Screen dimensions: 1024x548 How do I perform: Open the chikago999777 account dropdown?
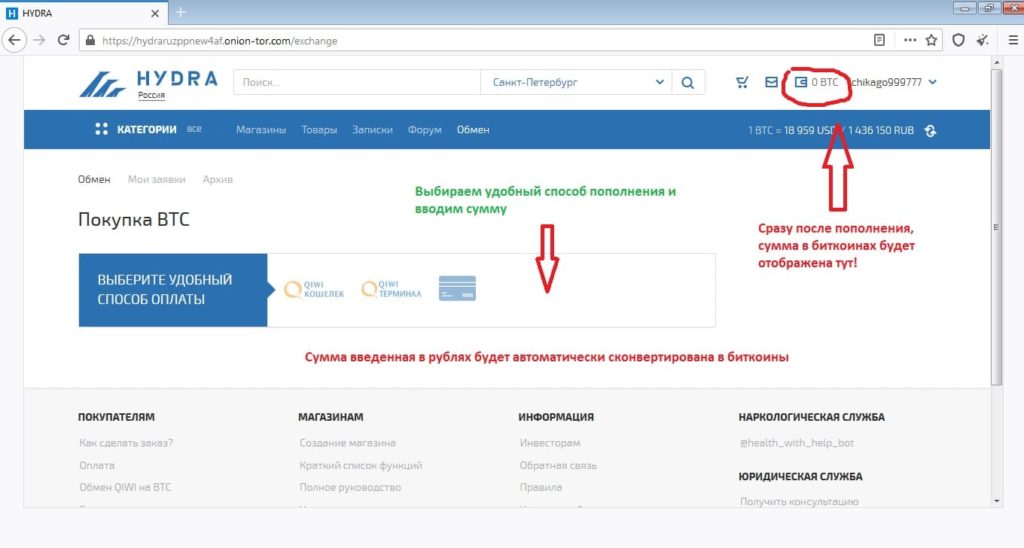tap(895, 82)
